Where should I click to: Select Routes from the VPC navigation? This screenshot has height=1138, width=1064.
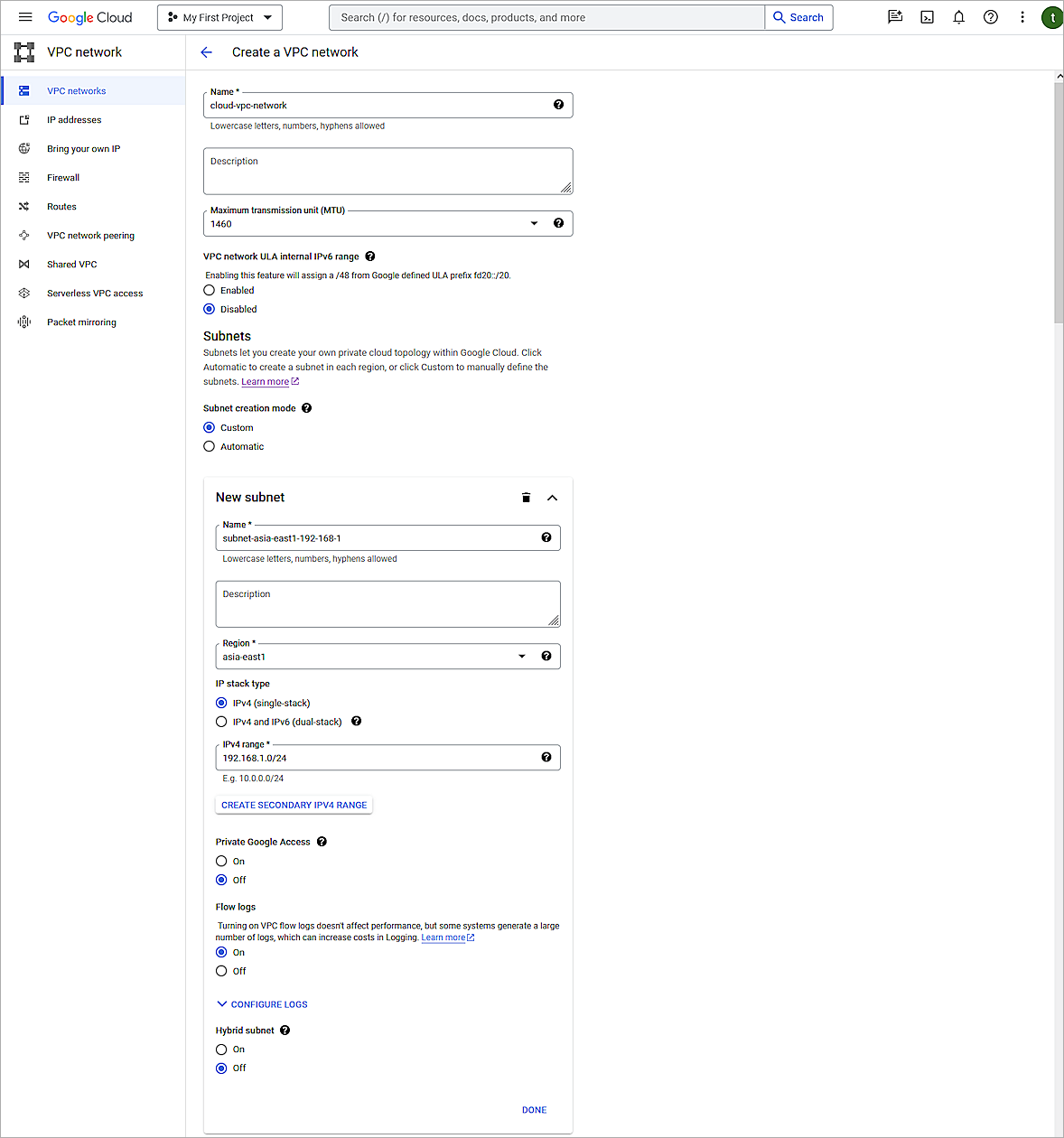(61, 206)
